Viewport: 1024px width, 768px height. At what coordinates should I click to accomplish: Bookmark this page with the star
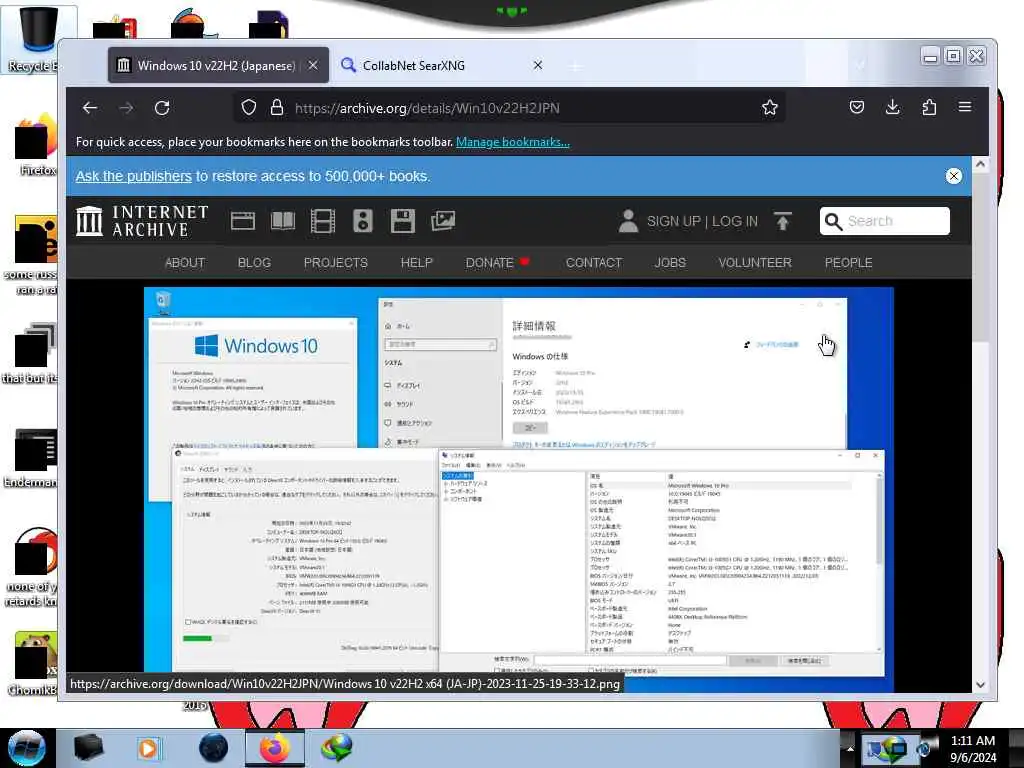[769, 108]
